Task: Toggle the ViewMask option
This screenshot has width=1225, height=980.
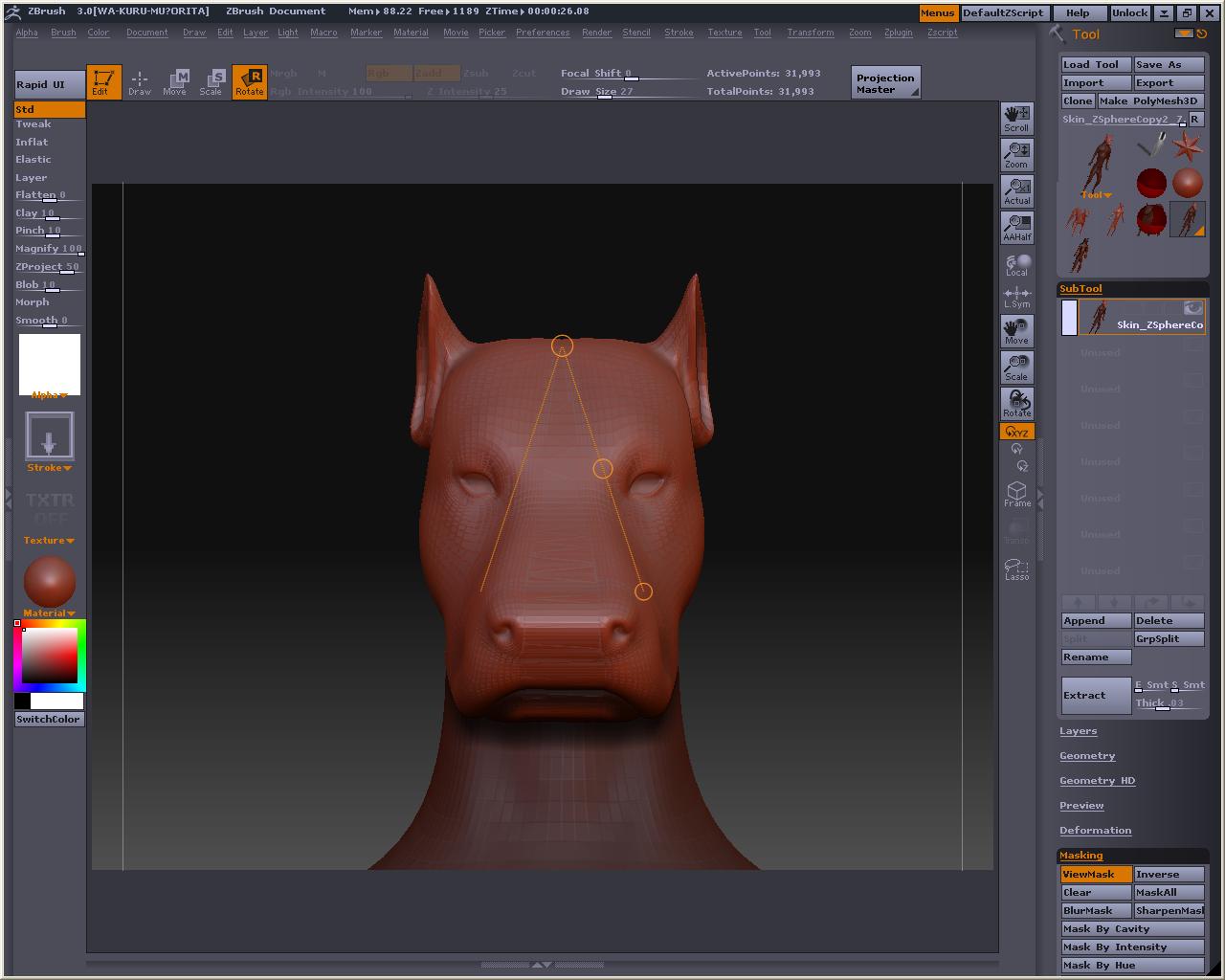Action: [1095, 874]
